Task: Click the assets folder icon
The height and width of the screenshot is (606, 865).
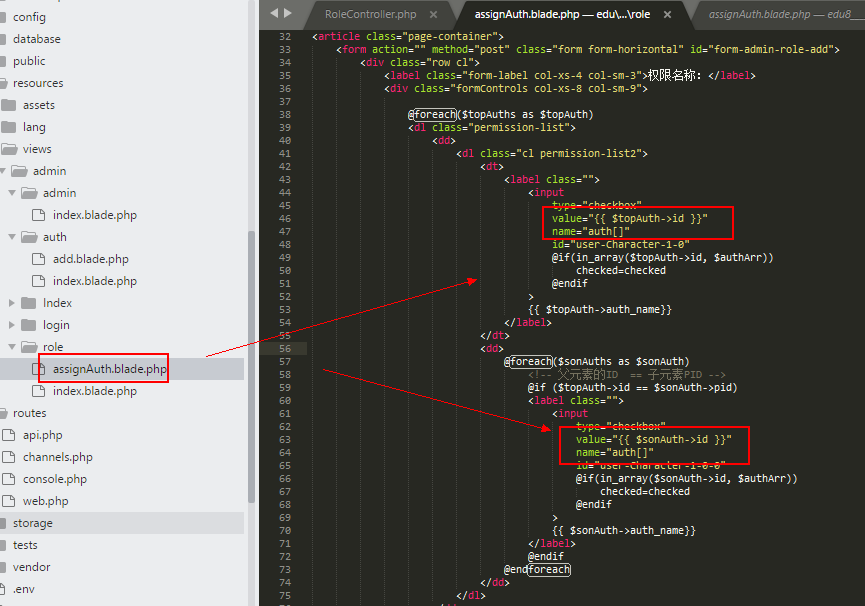Action: click(x=9, y=105)
